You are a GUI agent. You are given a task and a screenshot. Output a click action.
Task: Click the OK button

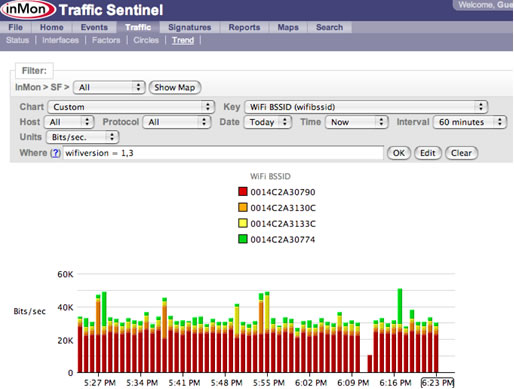point(399,153)
